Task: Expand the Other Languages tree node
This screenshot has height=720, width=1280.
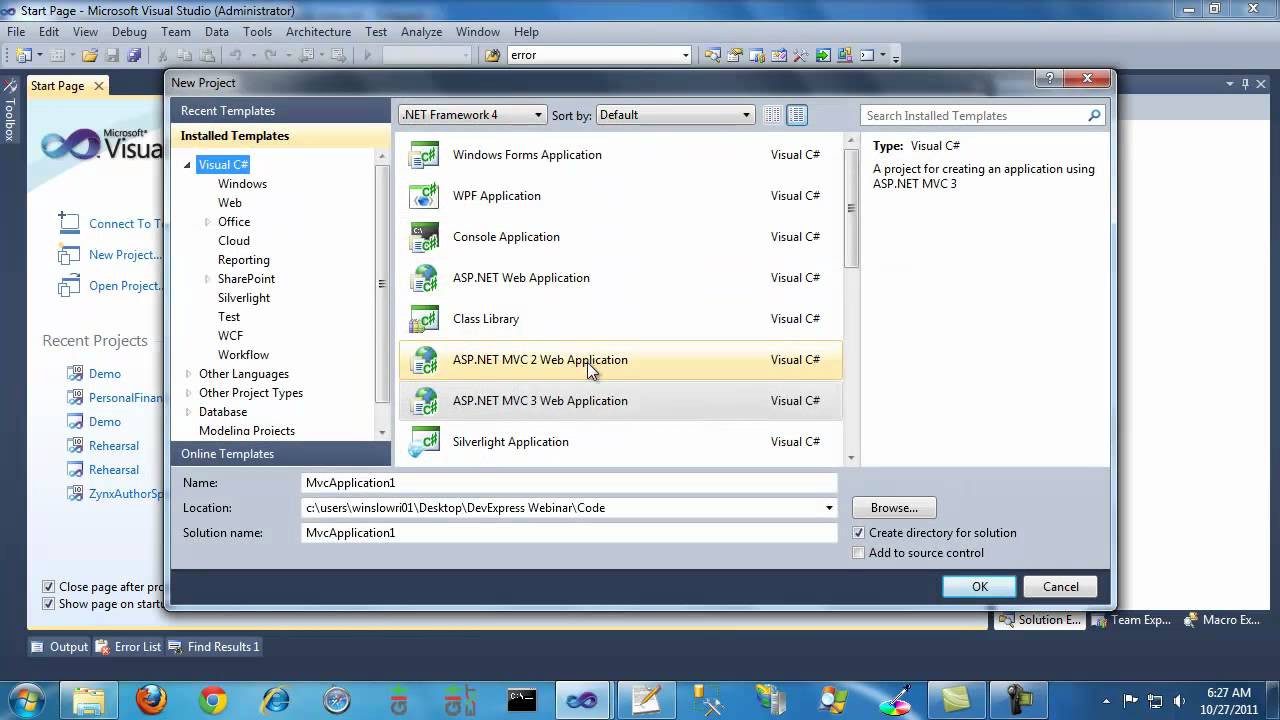Action: 188,374
